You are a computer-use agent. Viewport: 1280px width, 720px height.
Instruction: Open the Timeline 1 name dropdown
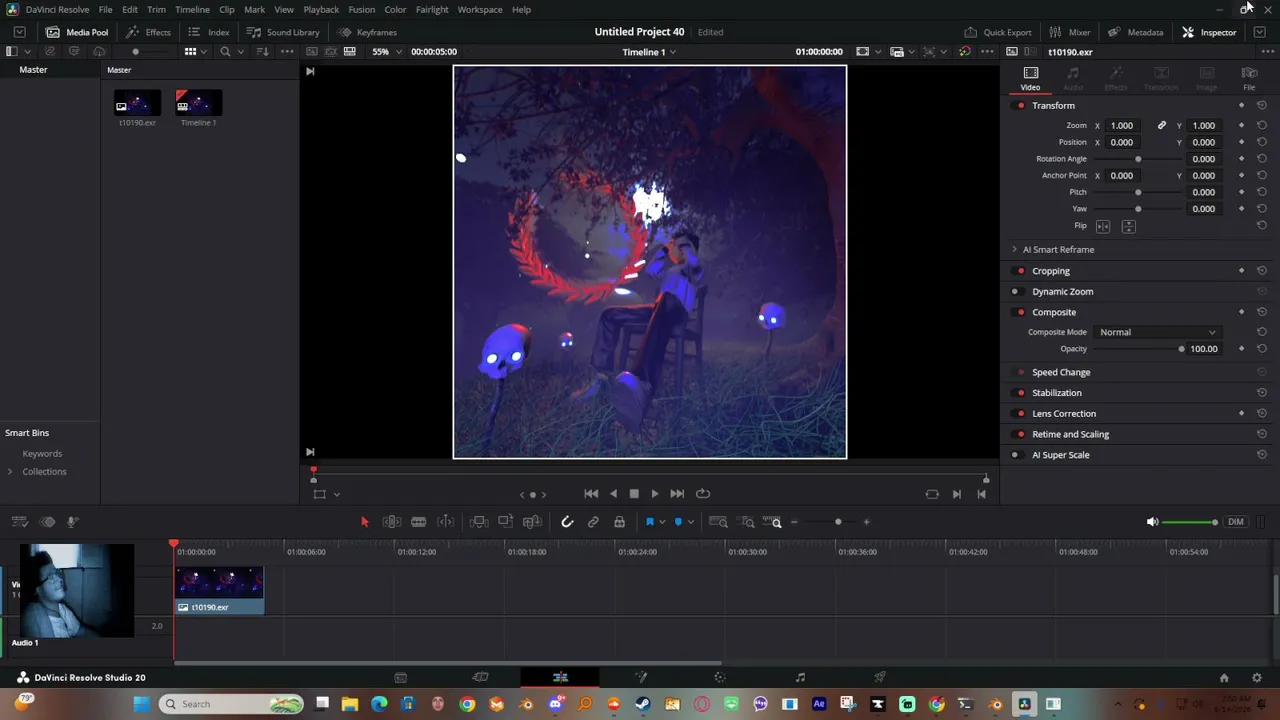649,52
